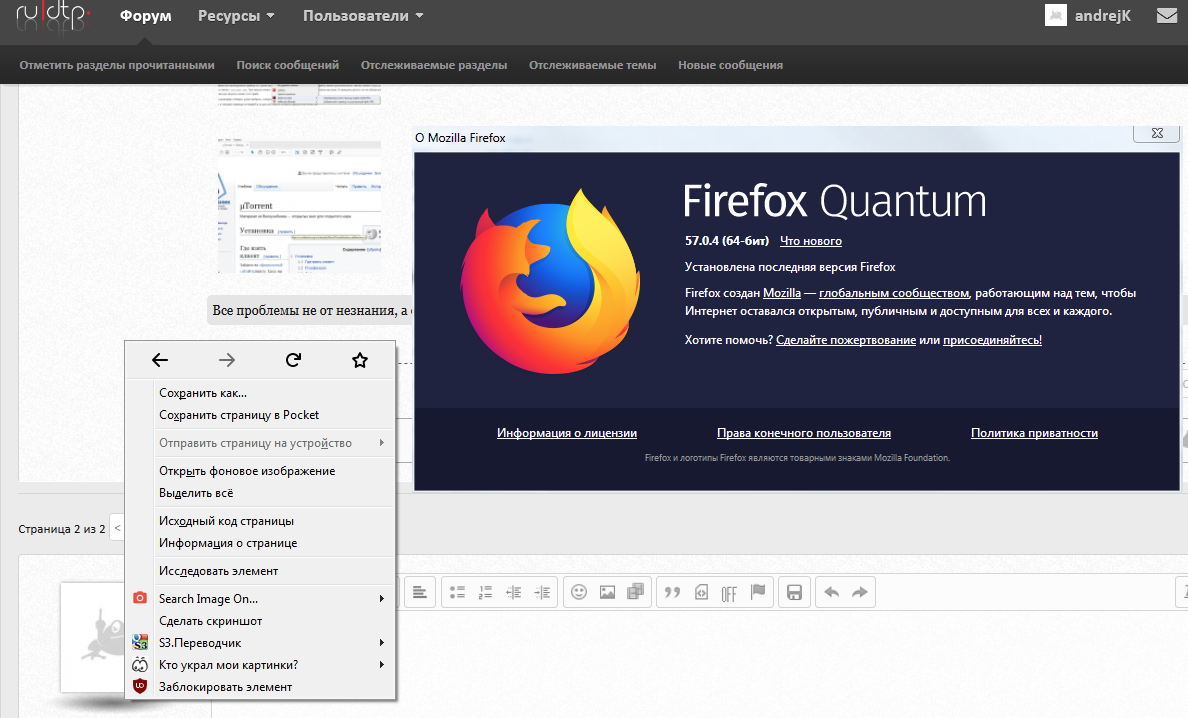1188x718 pixels.
Task: Click the indent icon in editor toolbar
Action: 542,592
